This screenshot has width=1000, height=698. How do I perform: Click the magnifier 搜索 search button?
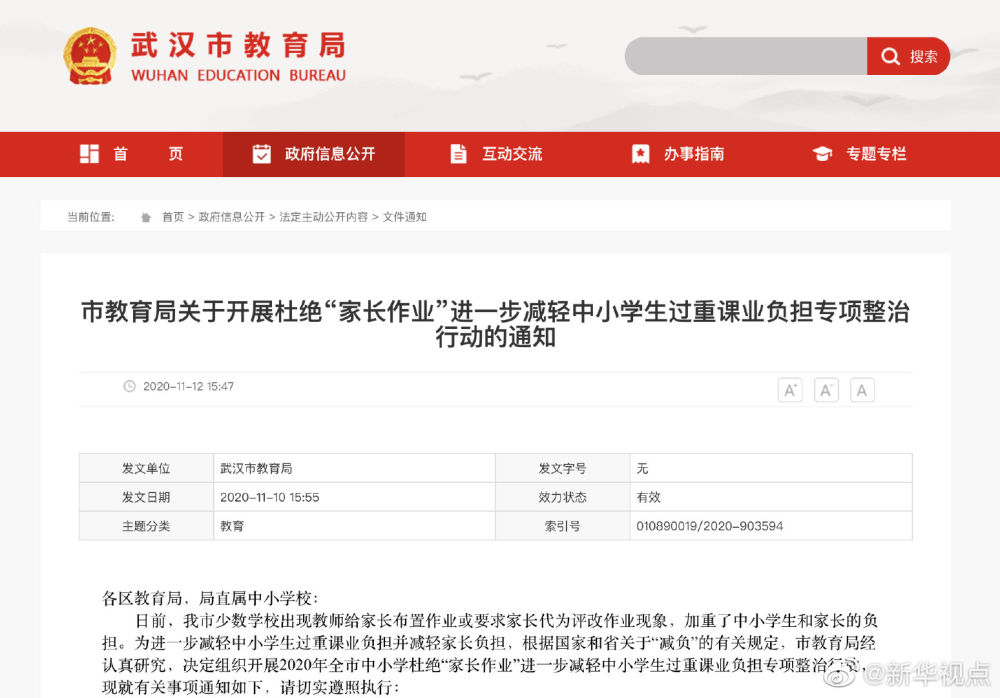pyautogui.click(x=908, y=56)
